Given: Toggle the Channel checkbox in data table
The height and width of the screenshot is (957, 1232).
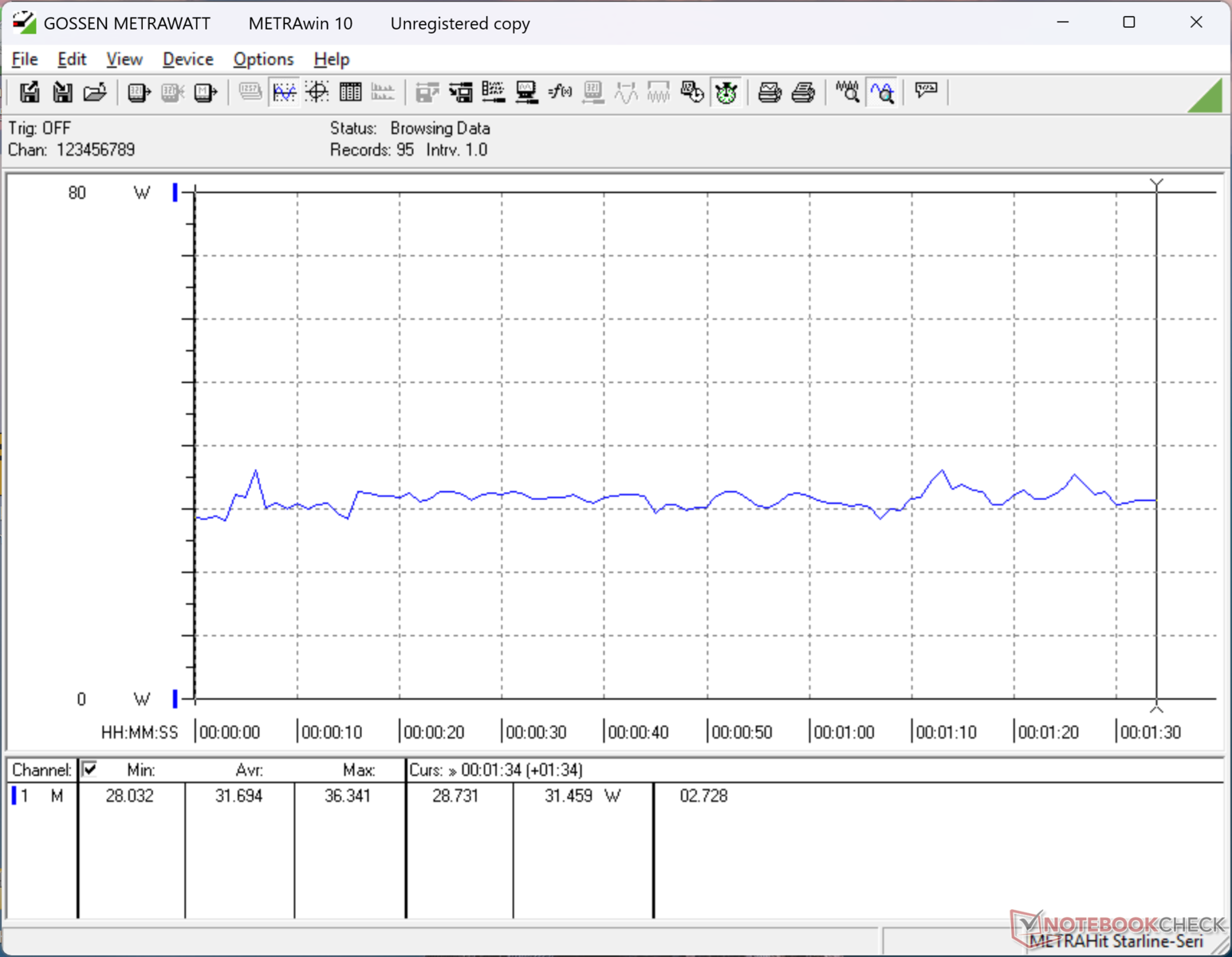Looking at the screenshot, I should (90, 770).
